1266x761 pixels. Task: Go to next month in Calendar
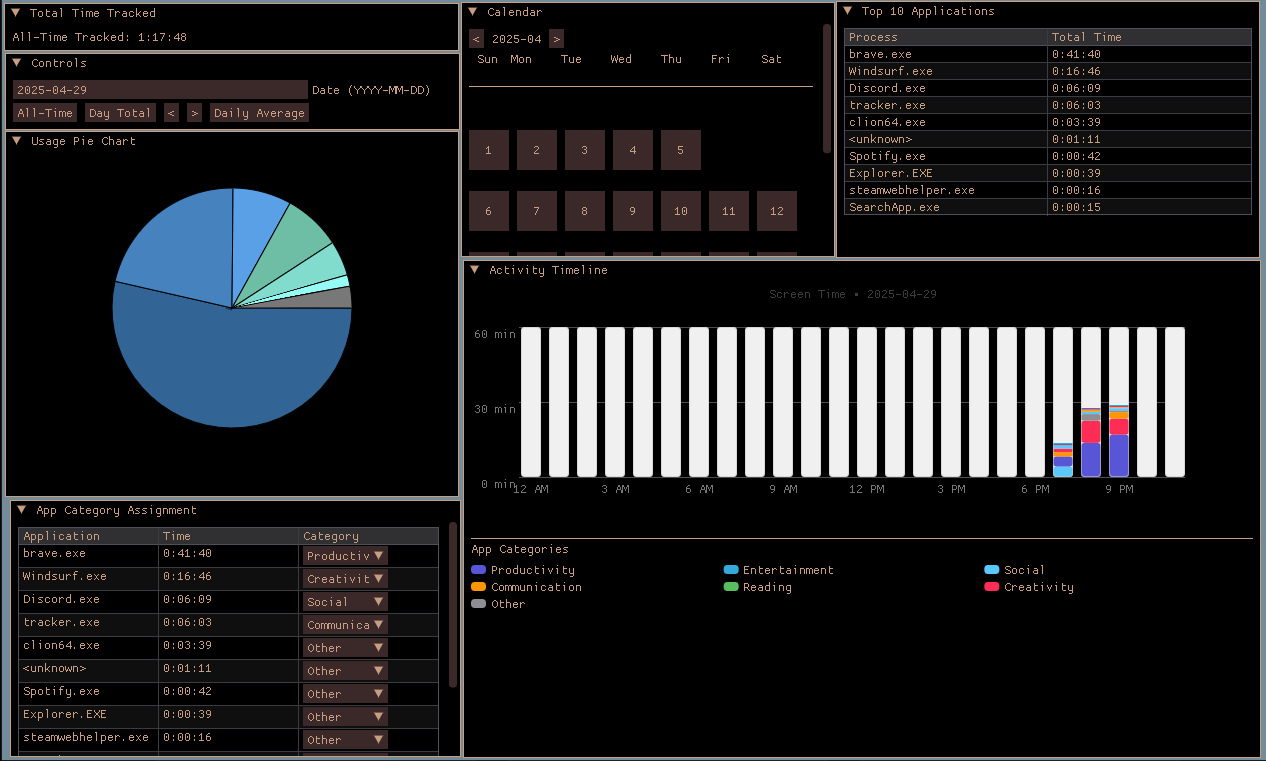(x=556, y=39)
